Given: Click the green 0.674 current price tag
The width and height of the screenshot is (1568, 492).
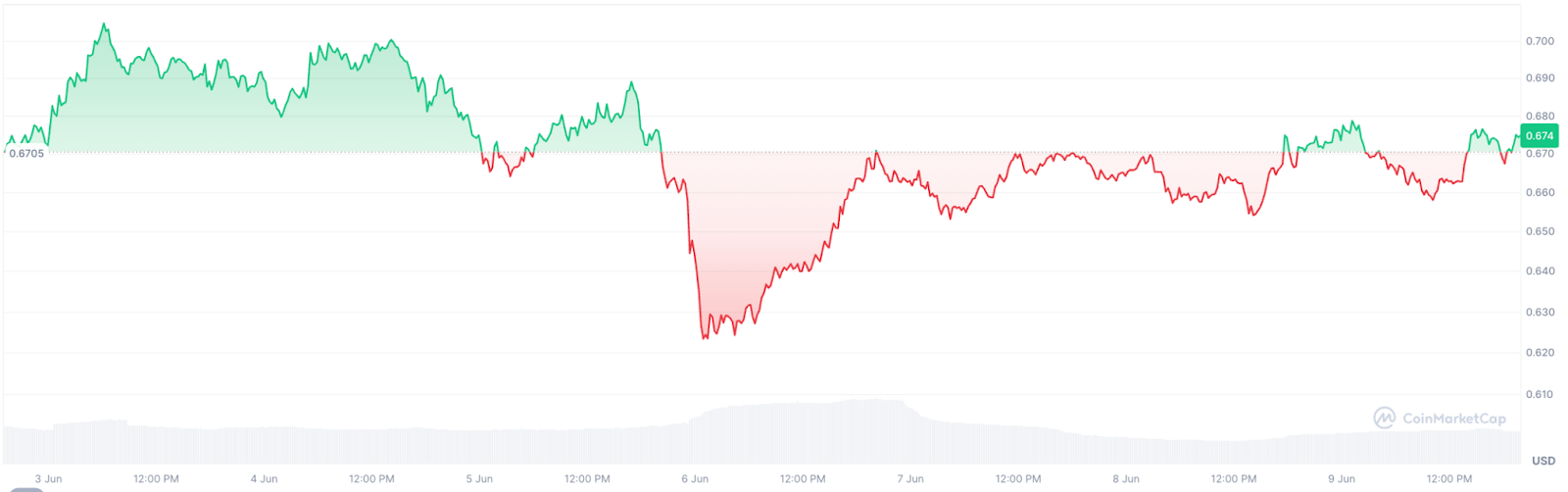Looking at the screenshot, I should pos(1539,136).
